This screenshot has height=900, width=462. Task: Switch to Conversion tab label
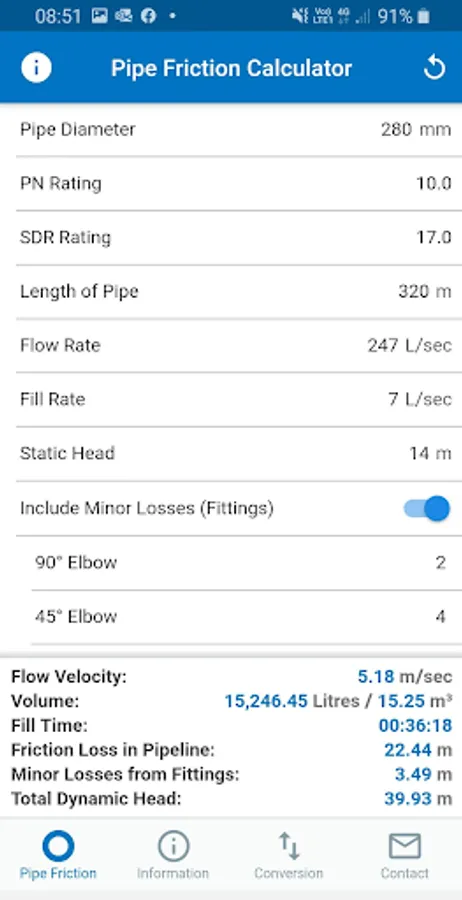coord(289,874)
